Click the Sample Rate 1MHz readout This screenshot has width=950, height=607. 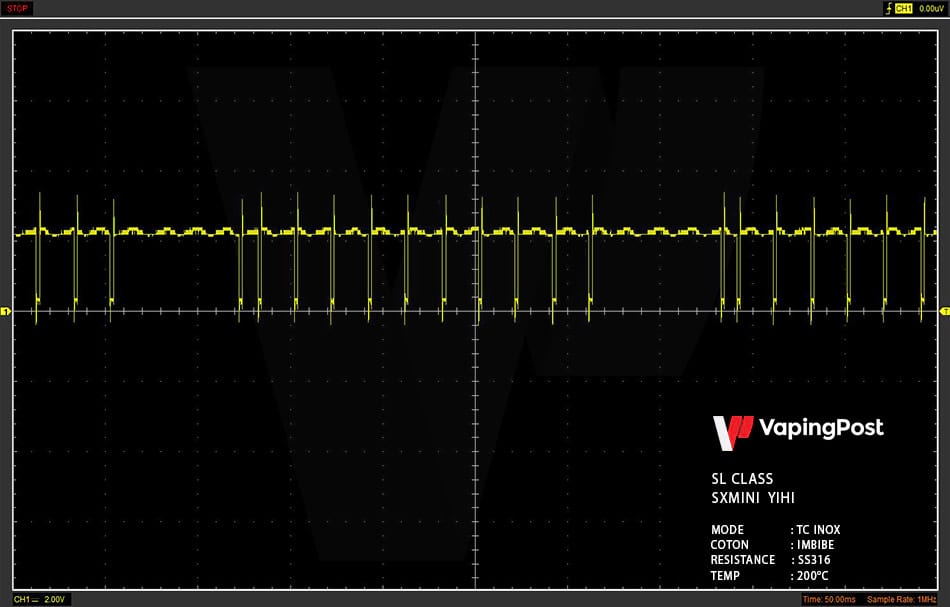click(x=902, y=600)
